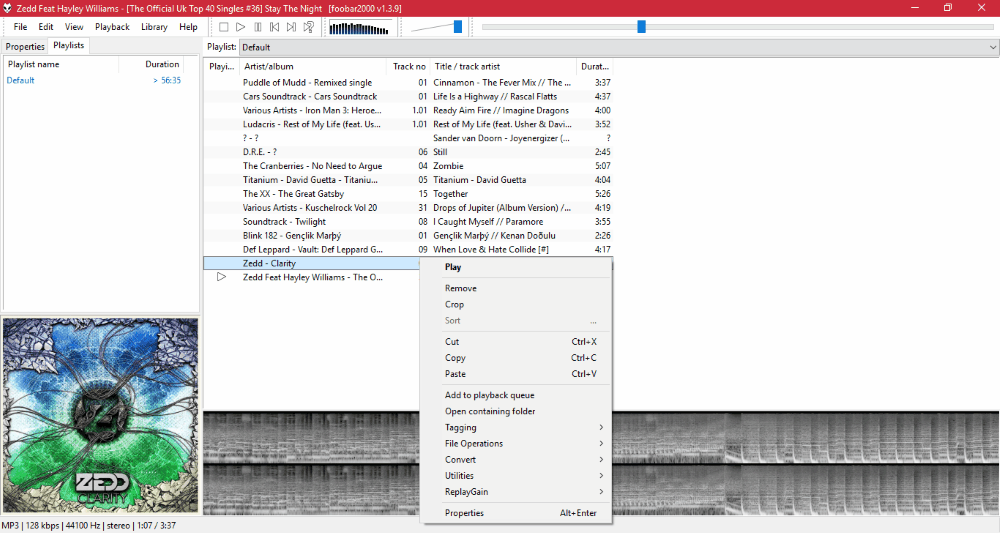Select the Sander van Doorn - Joyenergizer track
The height and width of the screenshot is (533, 1000).
tap(408, 138)
